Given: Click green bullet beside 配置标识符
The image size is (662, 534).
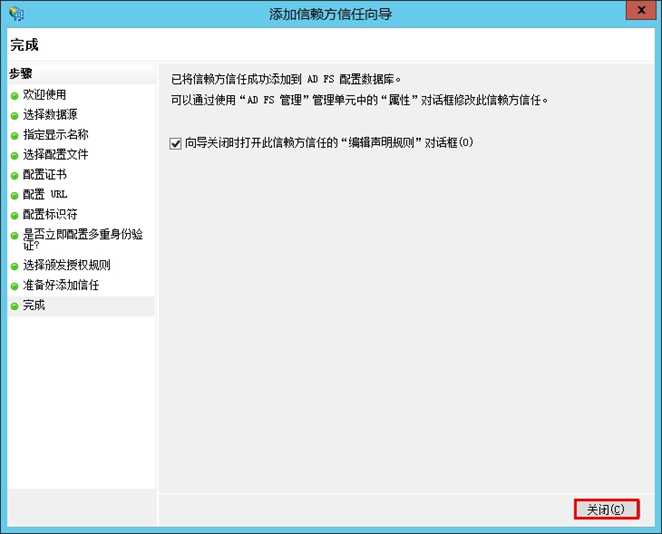Looking at the screenshot, I should point(14,216).
